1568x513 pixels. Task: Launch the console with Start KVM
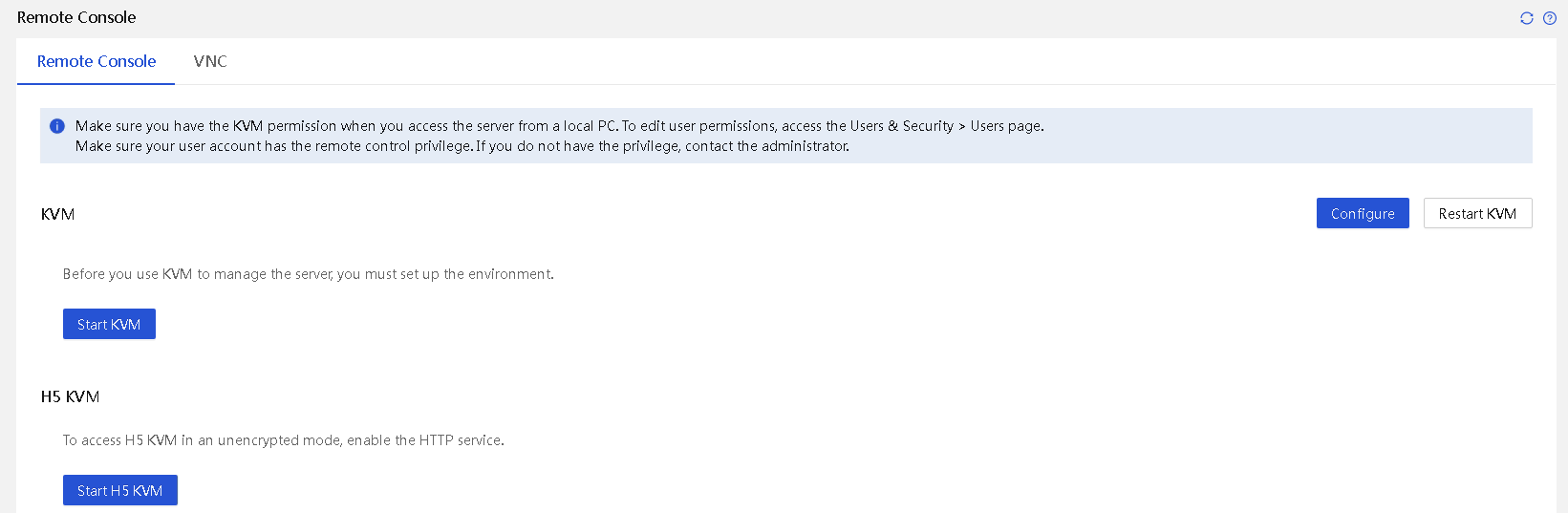click(109, 324)
